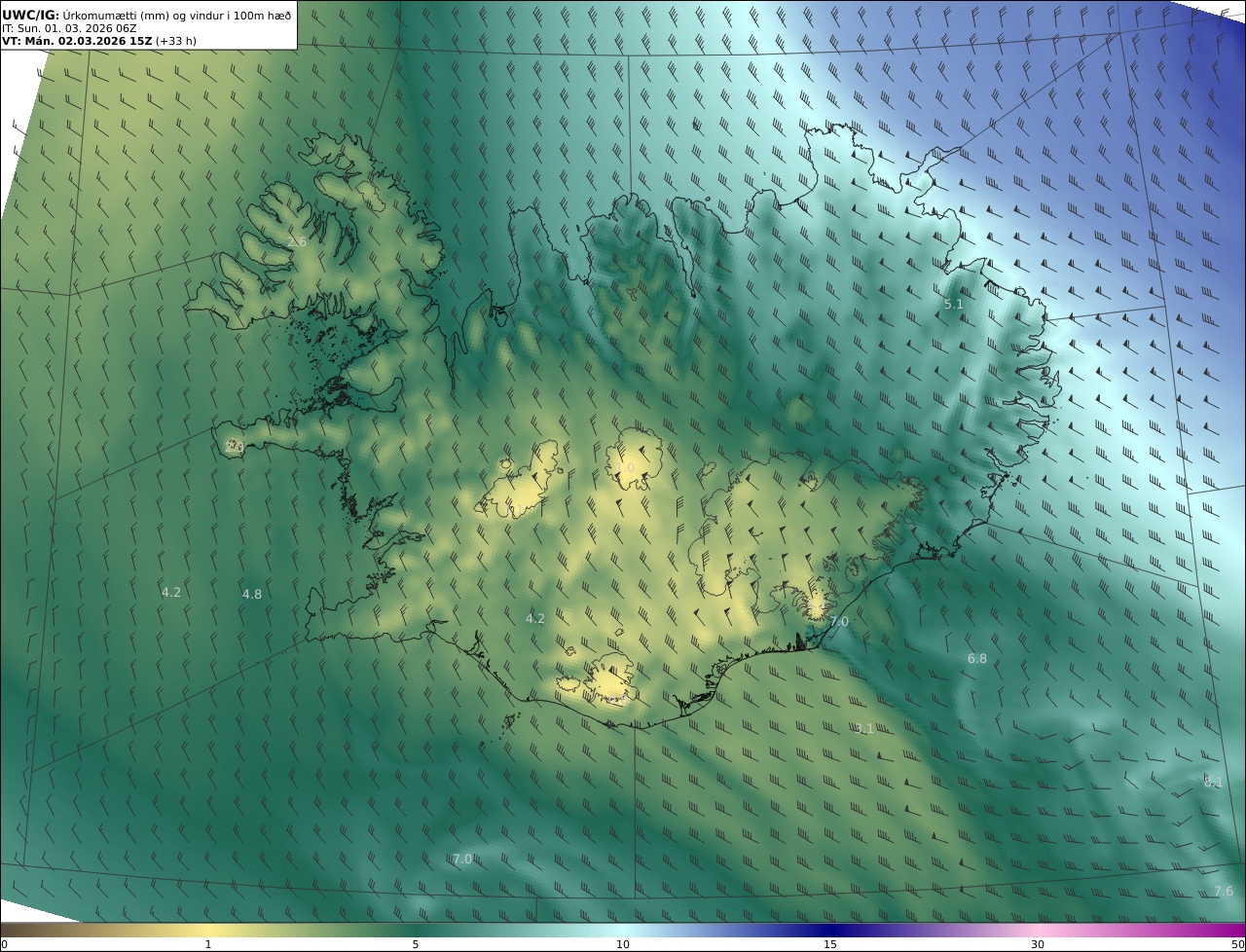The image size is (1246, 952).
Task: Click the 50 tick label on the color scale
Action: (1238, 944)
